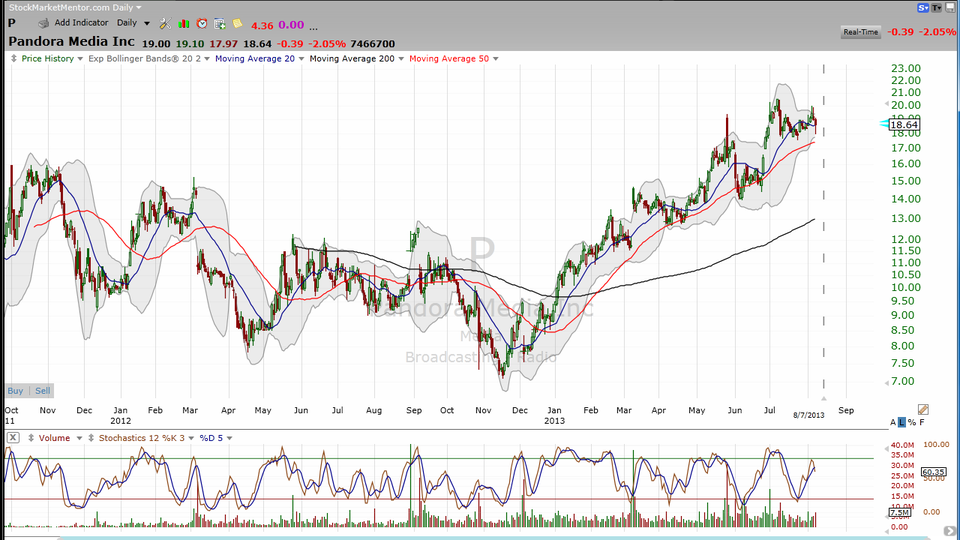Expand Stochastics 12 %K 3 menu
960x540 pixels.
point(191,438)
